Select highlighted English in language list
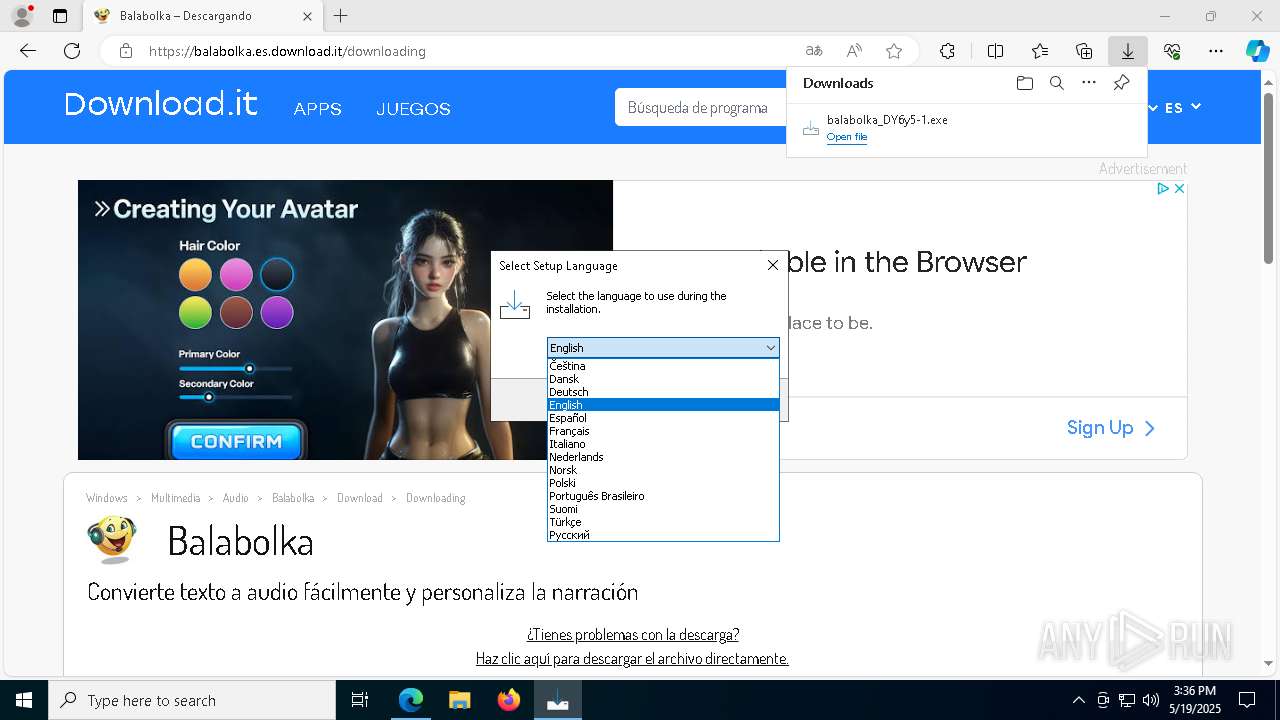1280x720 pixels. pyautogui.click(x=663, y=405)
